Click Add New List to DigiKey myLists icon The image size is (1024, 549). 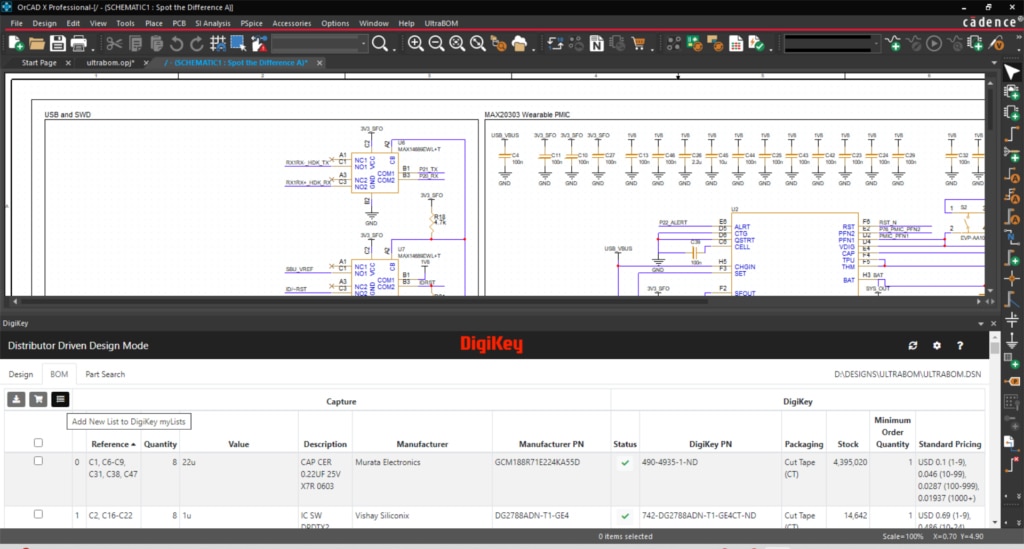(61, 399)
